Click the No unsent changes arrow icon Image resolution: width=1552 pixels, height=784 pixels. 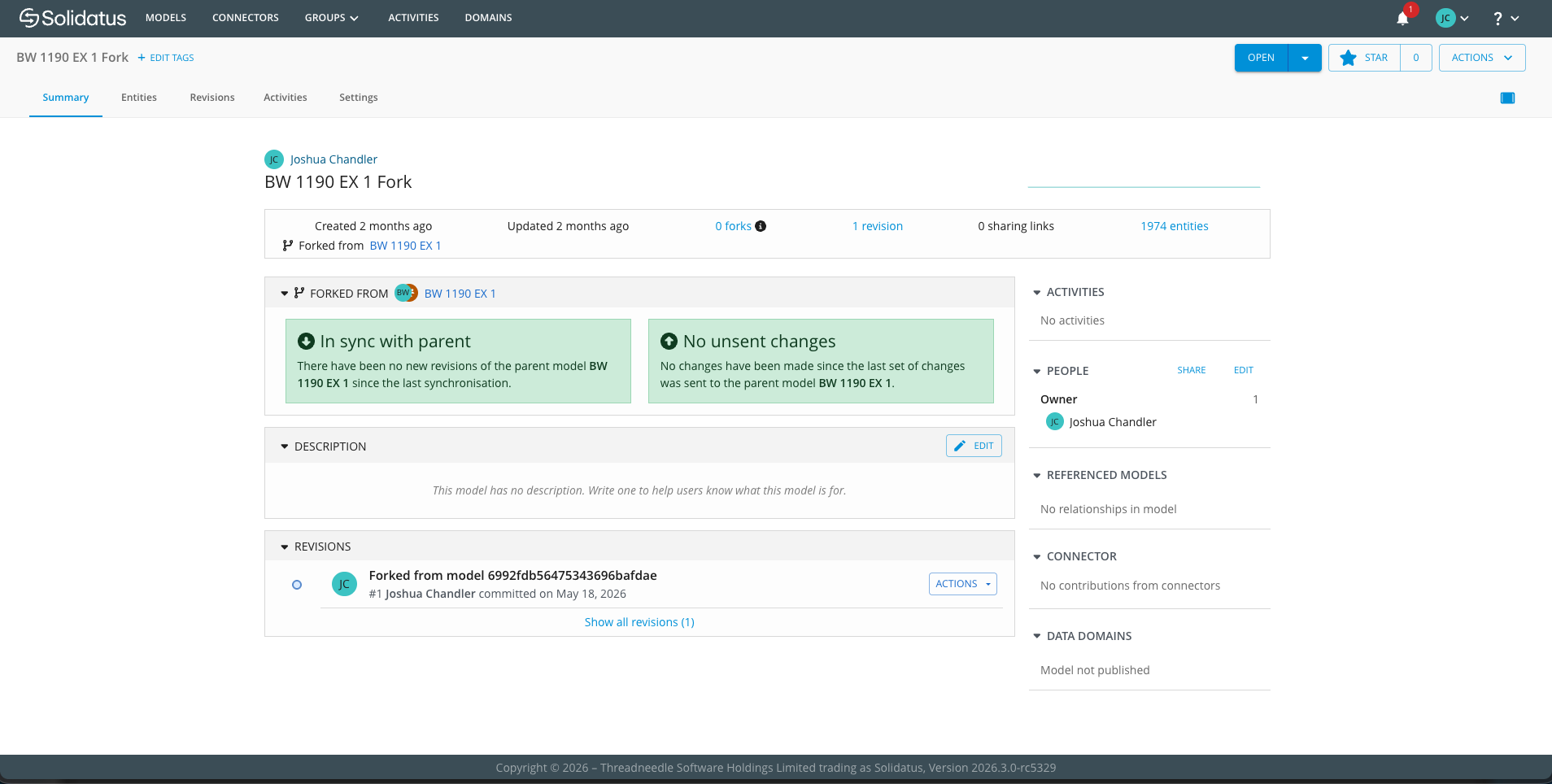coord(669,341)
